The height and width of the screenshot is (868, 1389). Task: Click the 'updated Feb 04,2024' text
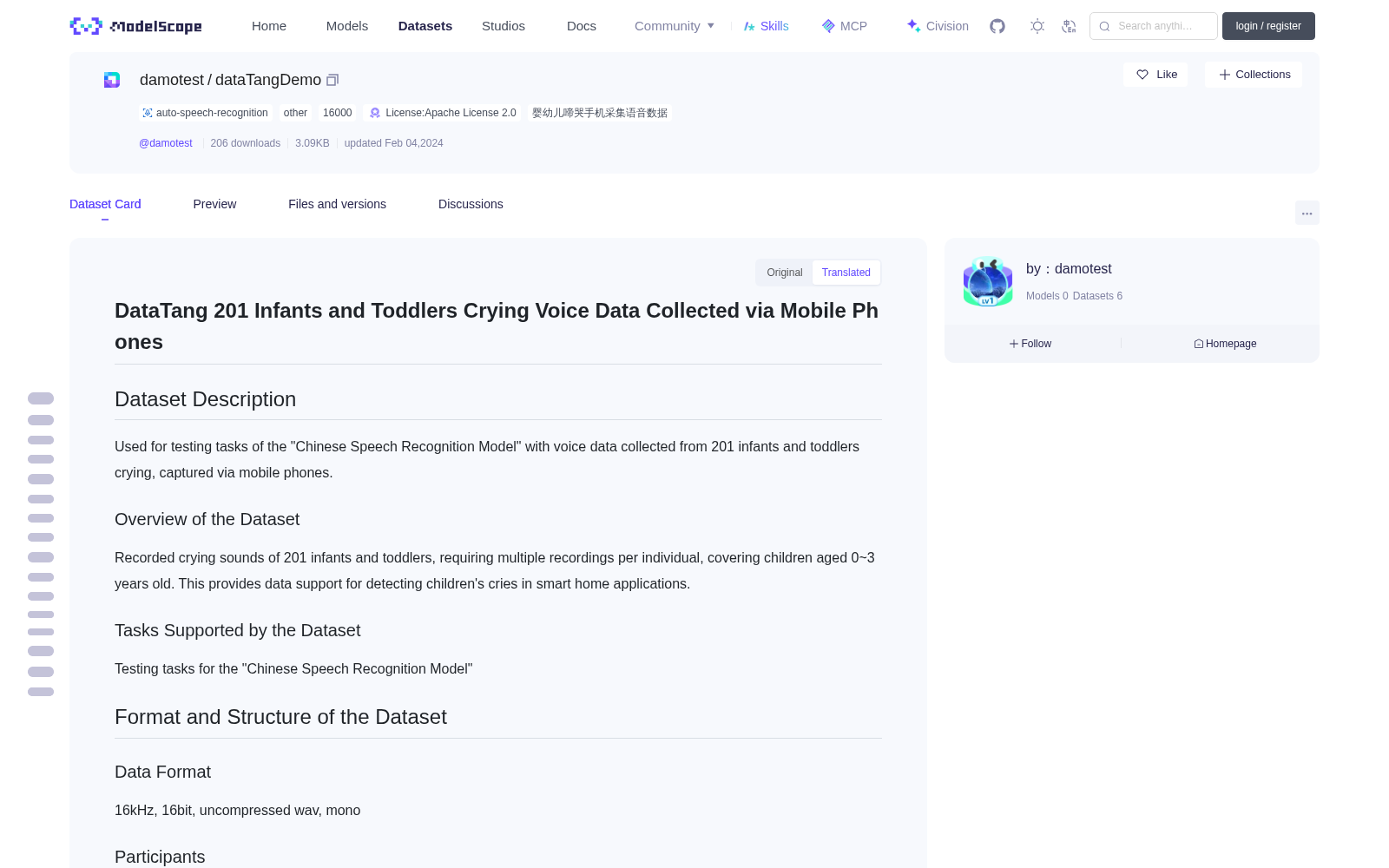pos(394,143)
